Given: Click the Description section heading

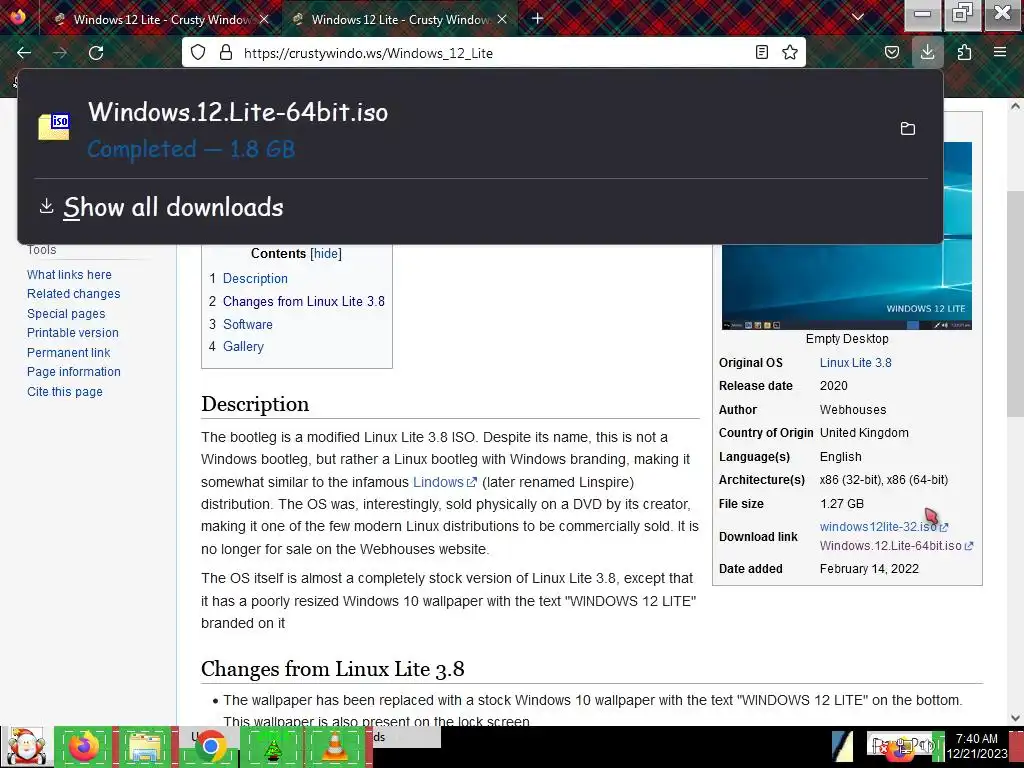Looking at the screenshot, I should [x=255, y=404].
